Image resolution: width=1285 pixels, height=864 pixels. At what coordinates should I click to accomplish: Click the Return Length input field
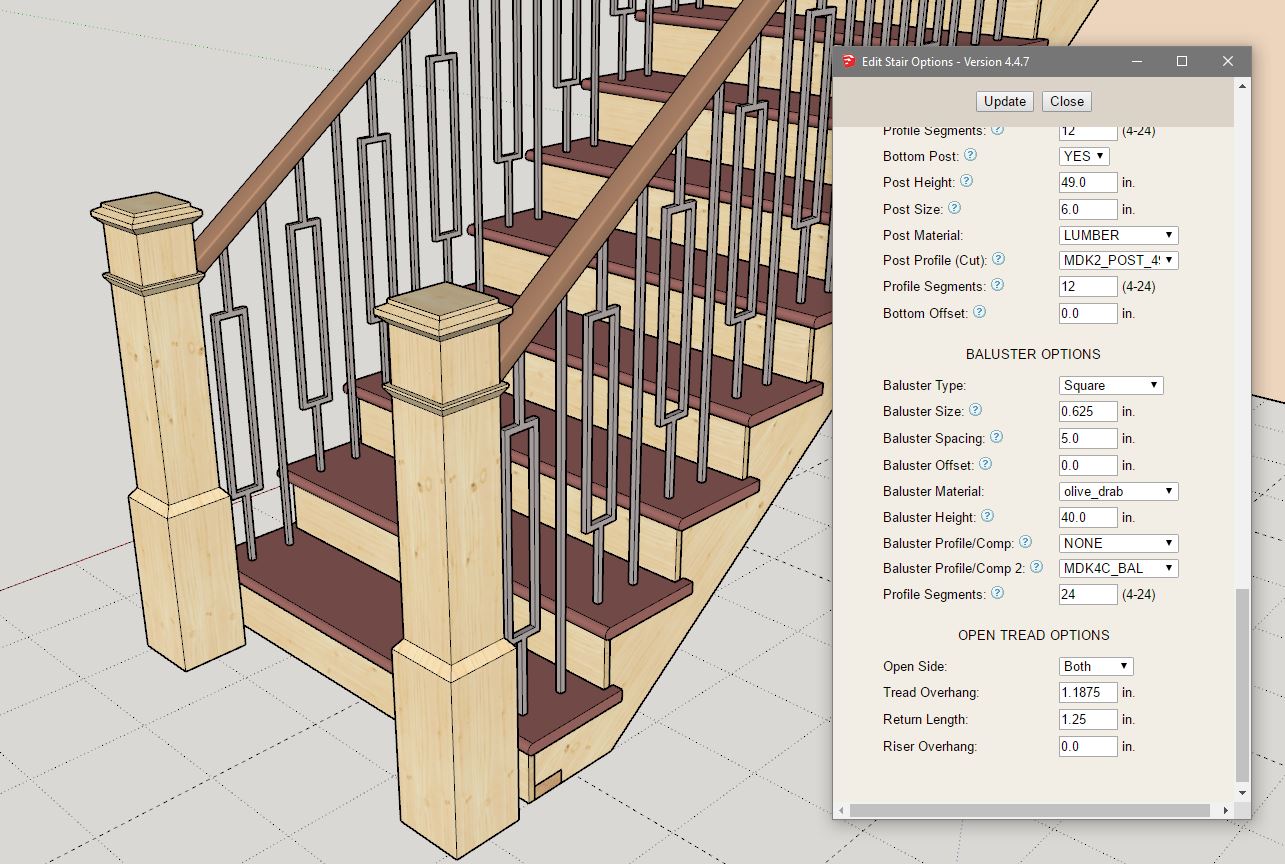(1087, 719)
